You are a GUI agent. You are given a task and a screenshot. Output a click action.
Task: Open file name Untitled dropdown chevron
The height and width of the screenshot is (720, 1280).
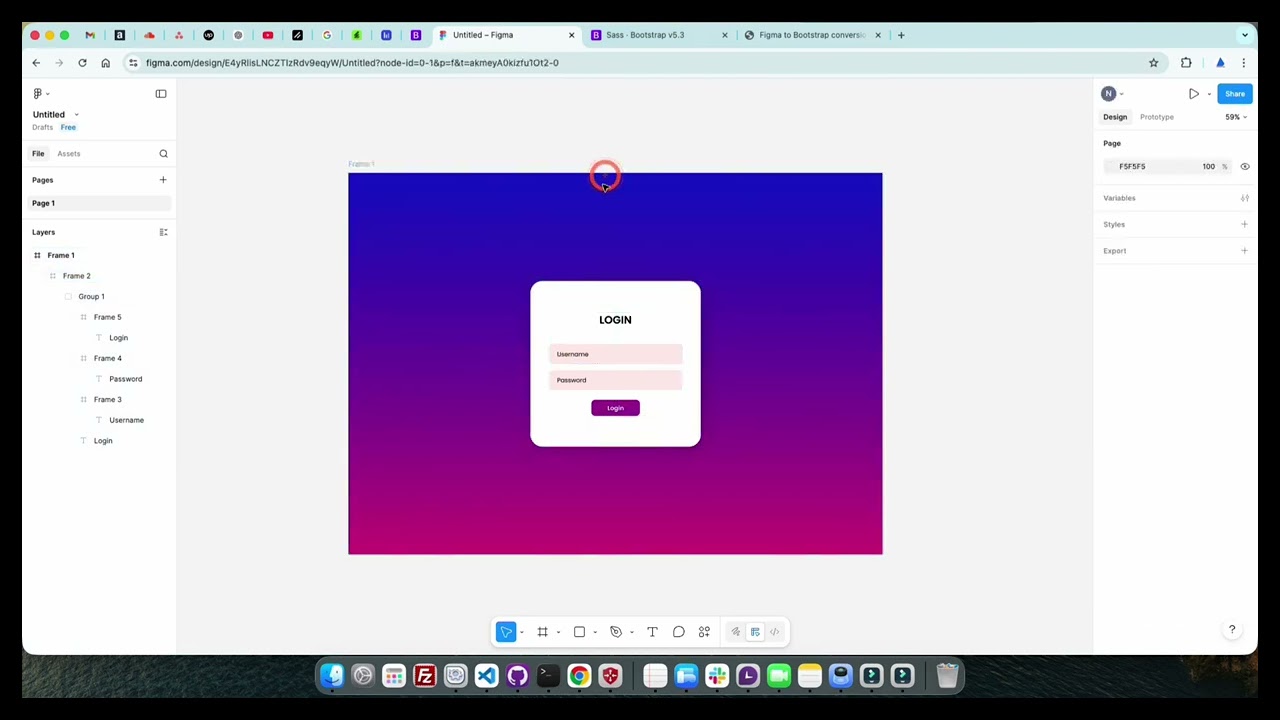tap(76, 115)
